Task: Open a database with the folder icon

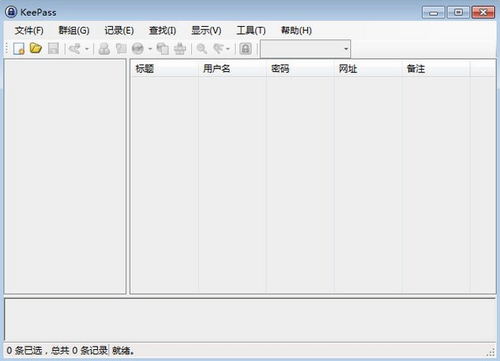Action: [x=36, y=49]
